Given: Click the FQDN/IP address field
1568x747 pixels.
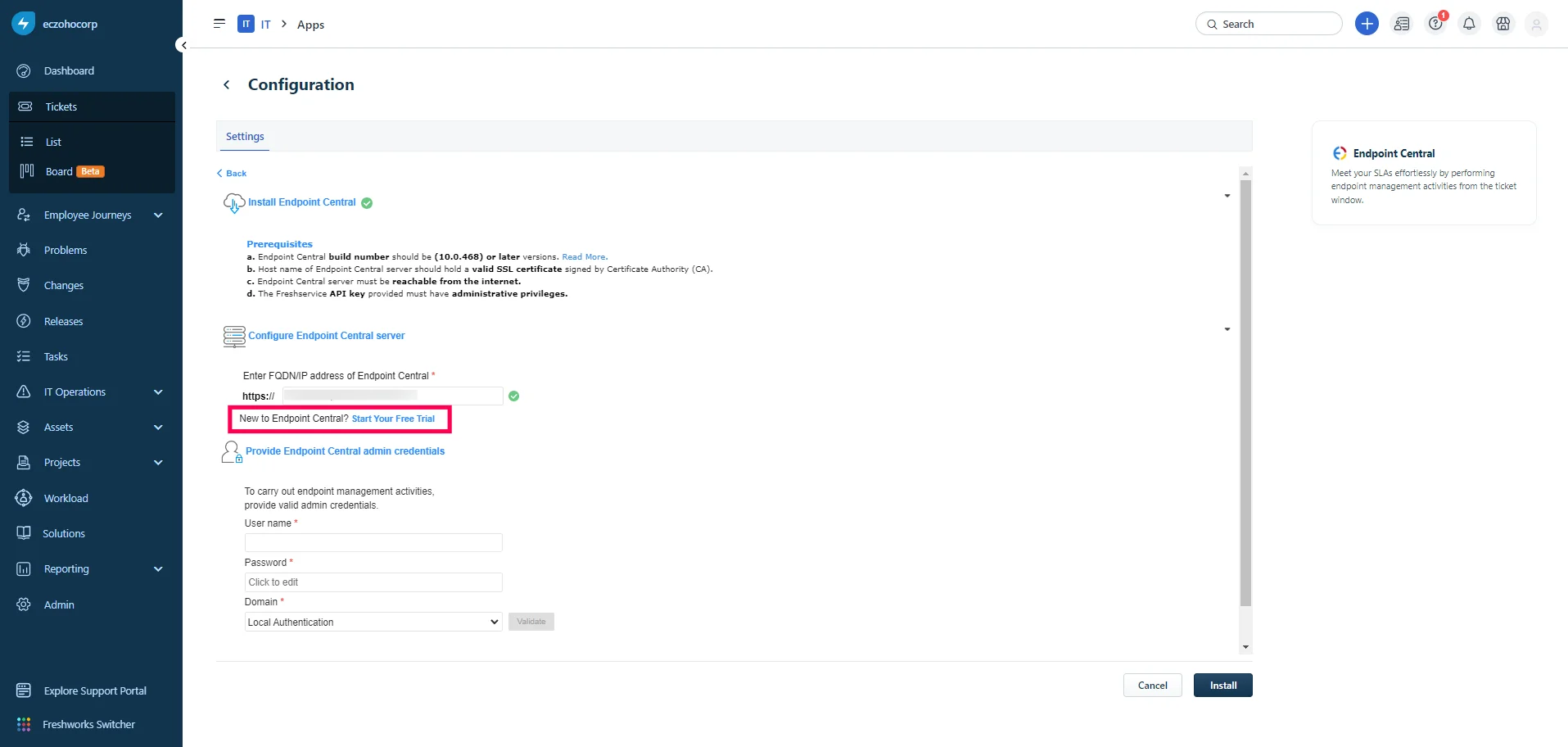Looking at the screenshot, I should pos(392,396).
